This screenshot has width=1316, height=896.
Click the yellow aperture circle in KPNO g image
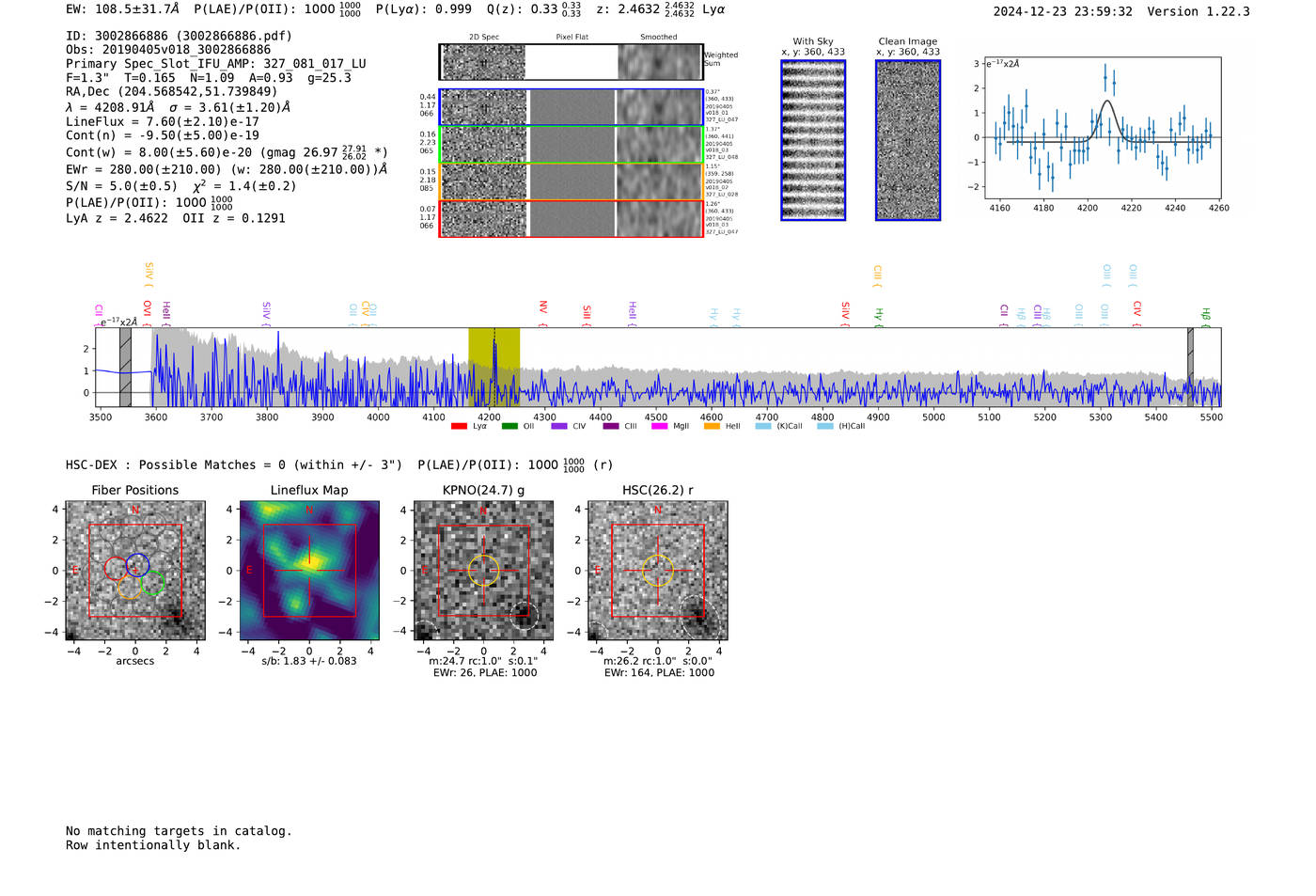click(x=483, y=571)
